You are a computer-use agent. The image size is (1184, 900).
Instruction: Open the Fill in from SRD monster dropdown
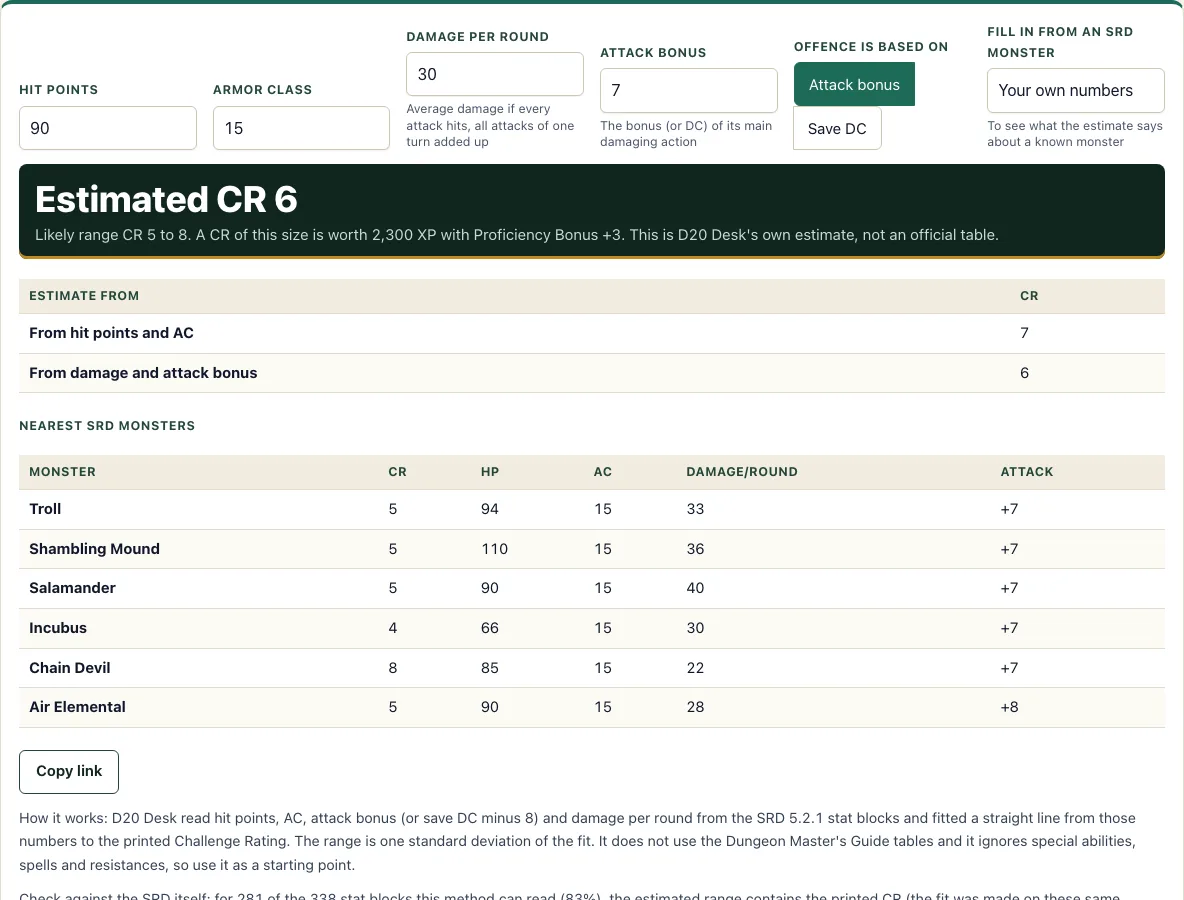1075,91
